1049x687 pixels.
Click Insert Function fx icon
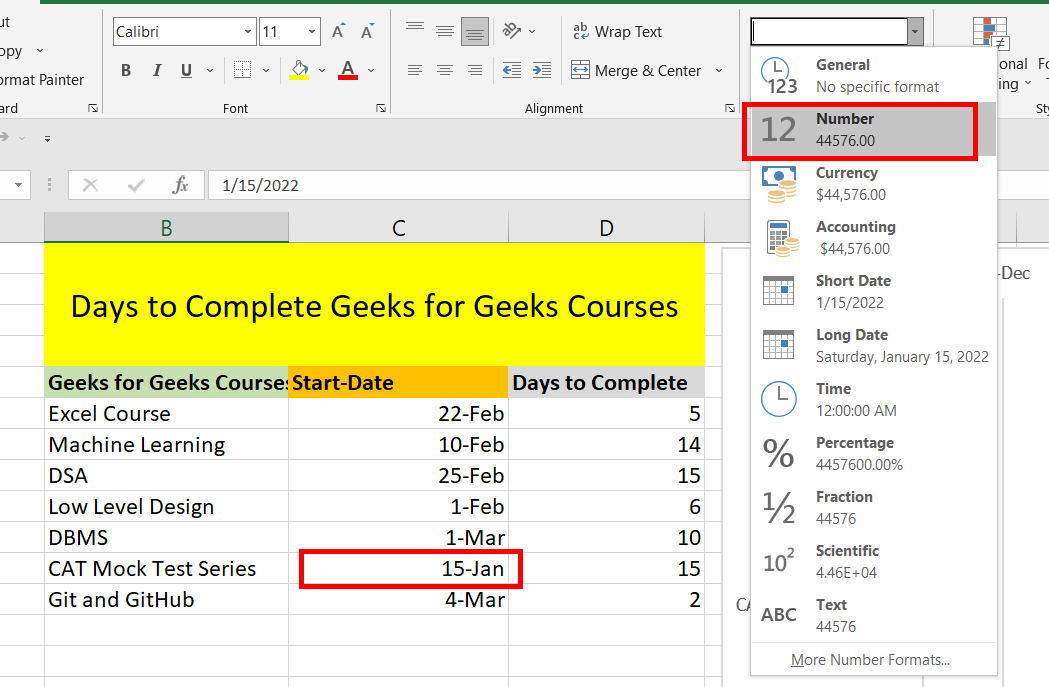point(180,185)
